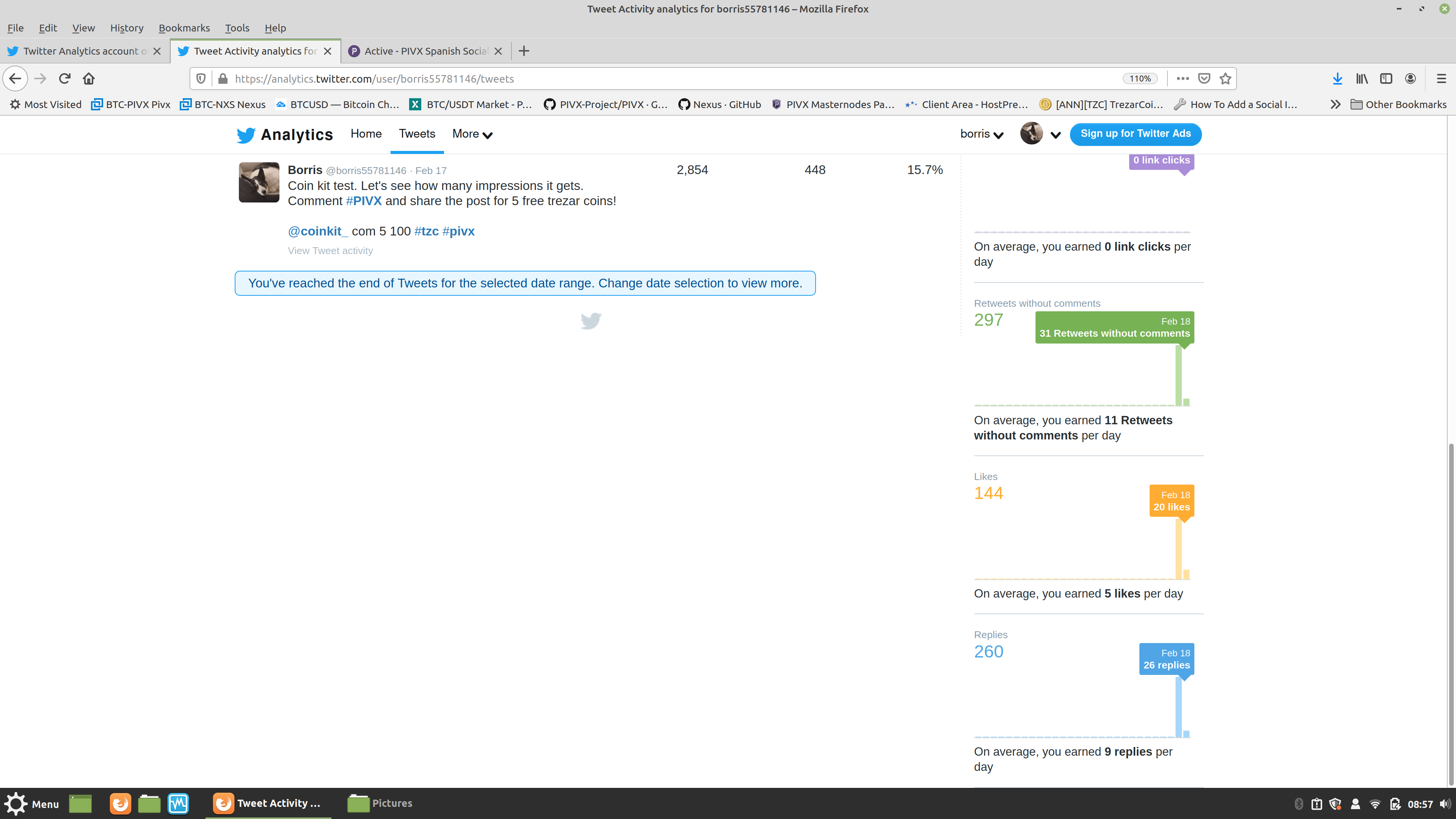
Task: Expand the chevron beside the profile avatar
Action: (1055, 135)
